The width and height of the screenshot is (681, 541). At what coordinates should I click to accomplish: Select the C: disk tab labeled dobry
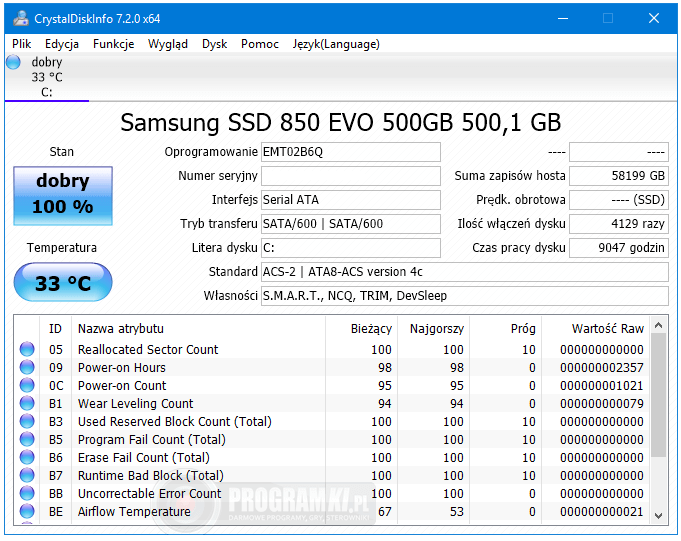pyautogui.click(x=46, y=77)
